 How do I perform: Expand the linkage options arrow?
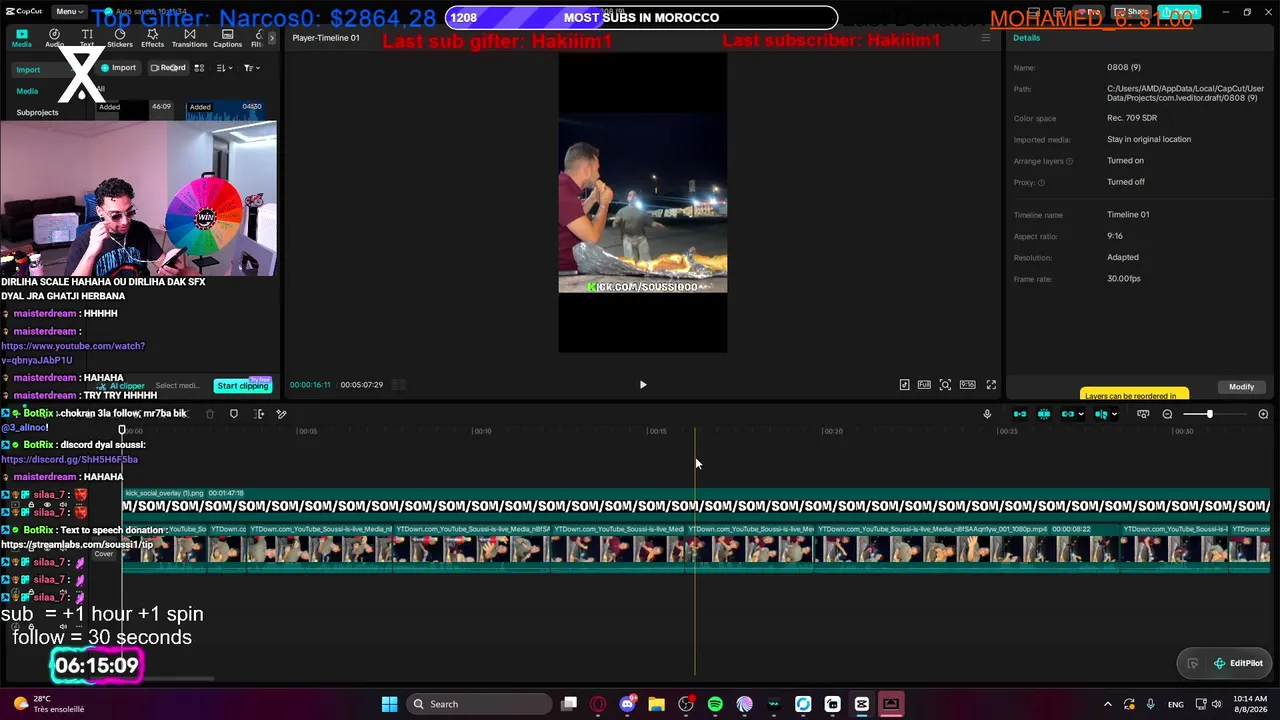click(1081, 414)
